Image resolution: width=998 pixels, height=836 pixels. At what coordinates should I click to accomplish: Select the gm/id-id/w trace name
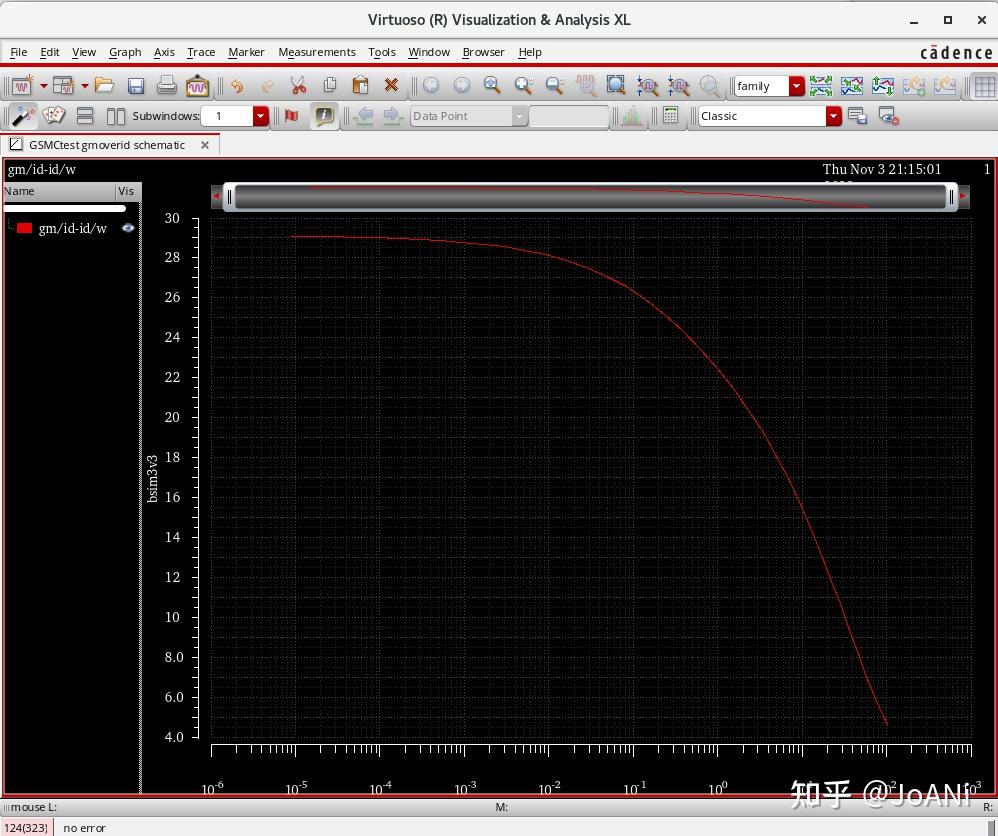coord(72,228)
